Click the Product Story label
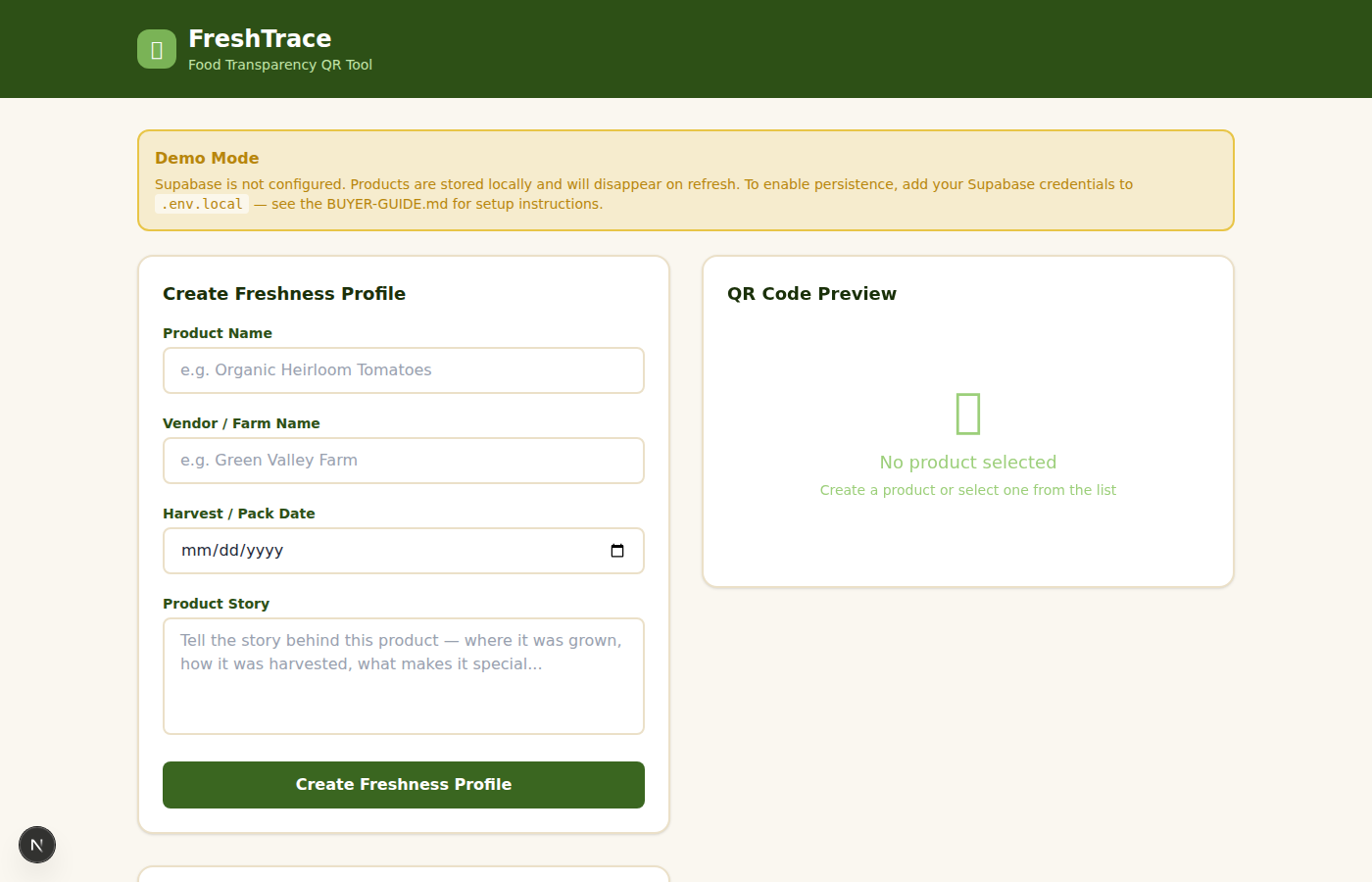The height and width of the screenshot is (882, 1372). (216, 604)
